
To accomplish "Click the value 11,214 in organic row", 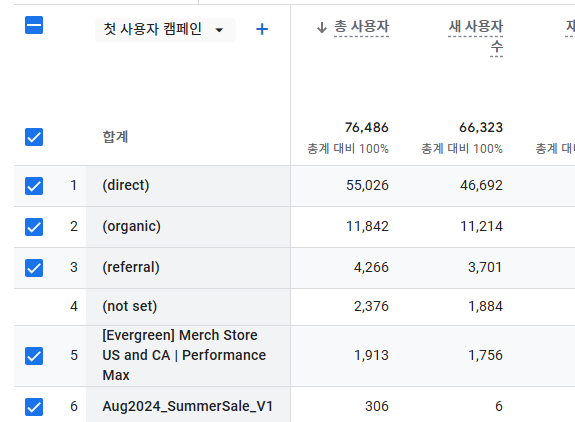I will (481, 227).
